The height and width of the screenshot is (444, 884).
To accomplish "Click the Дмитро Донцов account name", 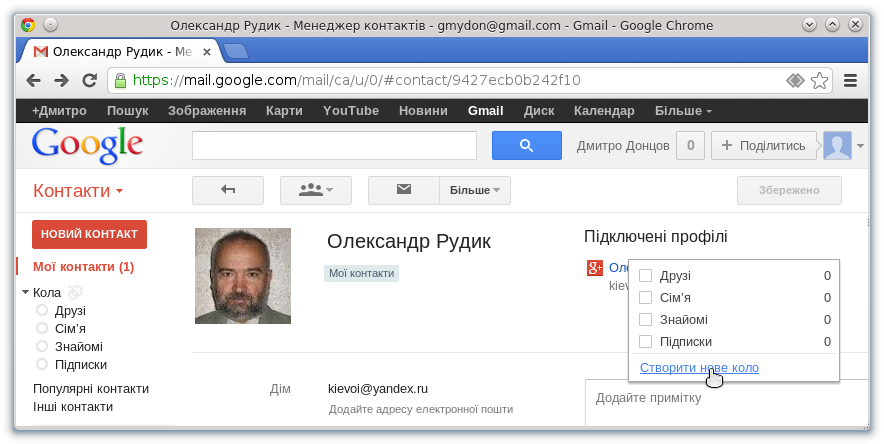I will [623, 146].
